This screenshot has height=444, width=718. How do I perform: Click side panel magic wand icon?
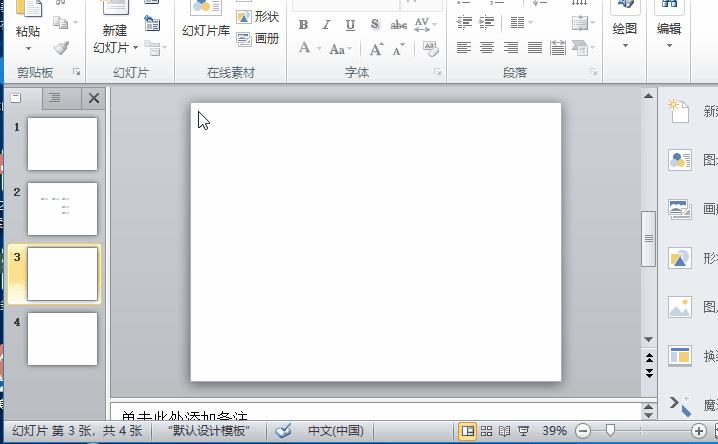pyautogui.click(x=680, y=406)
